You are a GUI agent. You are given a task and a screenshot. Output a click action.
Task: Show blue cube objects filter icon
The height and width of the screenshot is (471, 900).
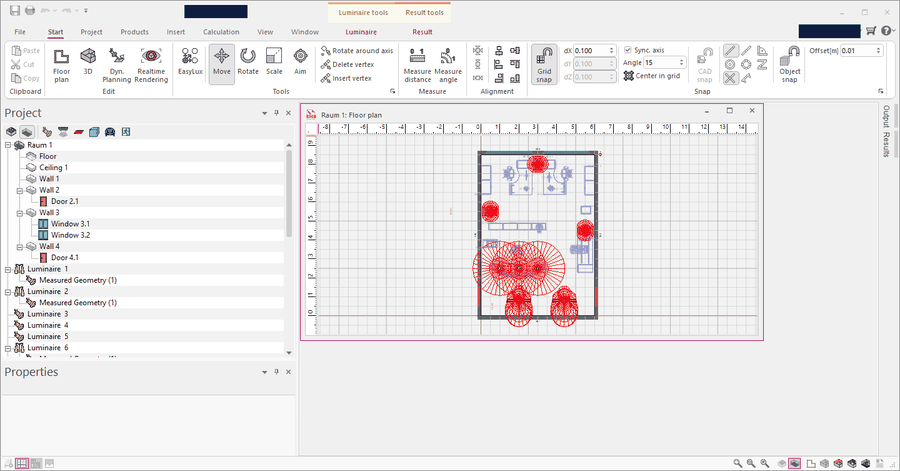click(x=94, y=132)
